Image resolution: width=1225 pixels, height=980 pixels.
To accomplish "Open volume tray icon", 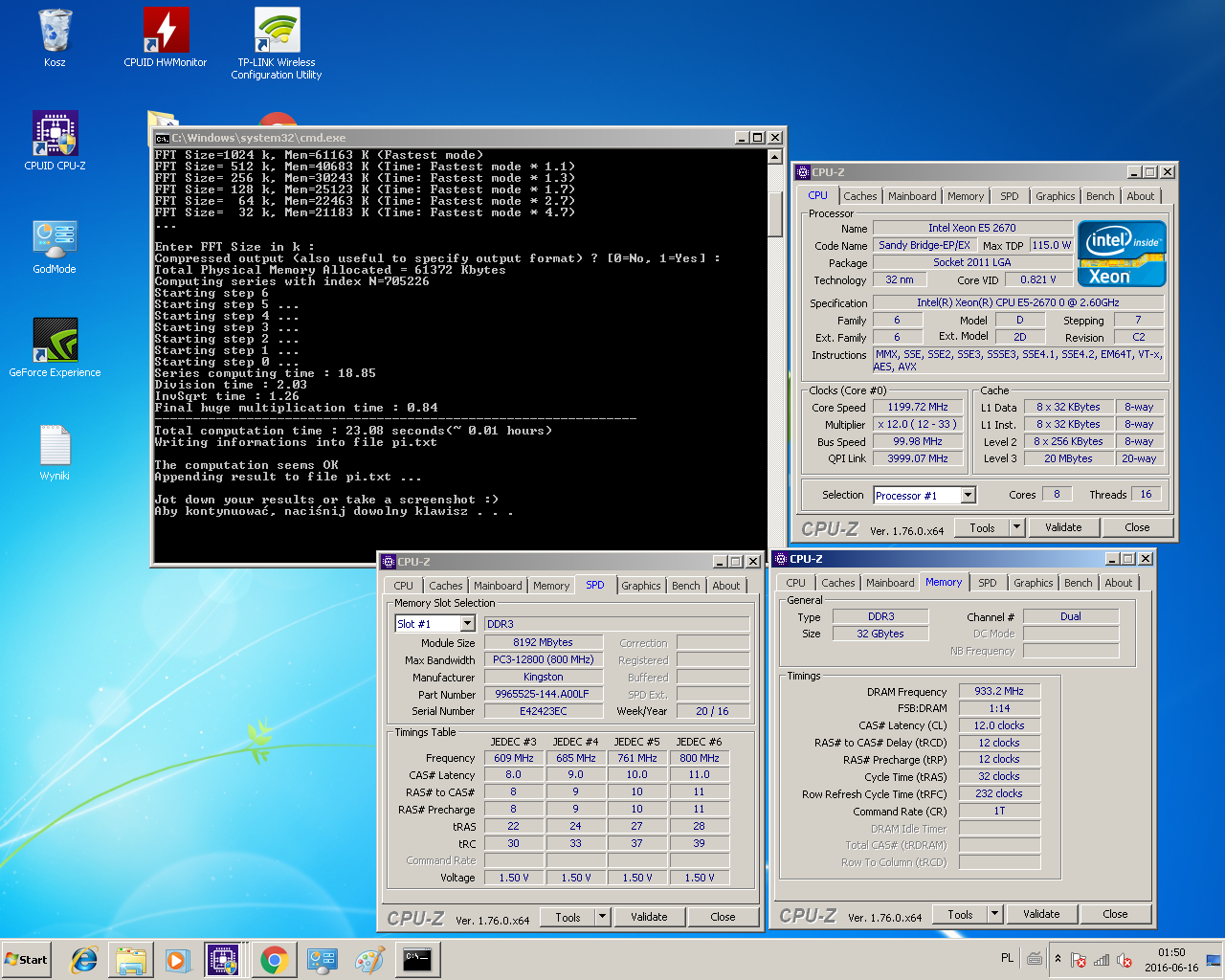I will click(x=1125, y=960).
